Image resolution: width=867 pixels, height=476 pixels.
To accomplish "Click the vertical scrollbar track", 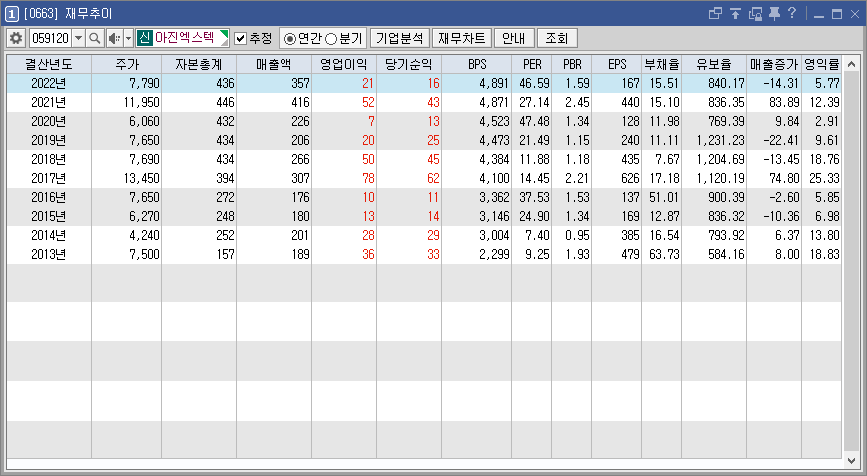I will pos(852,261).
